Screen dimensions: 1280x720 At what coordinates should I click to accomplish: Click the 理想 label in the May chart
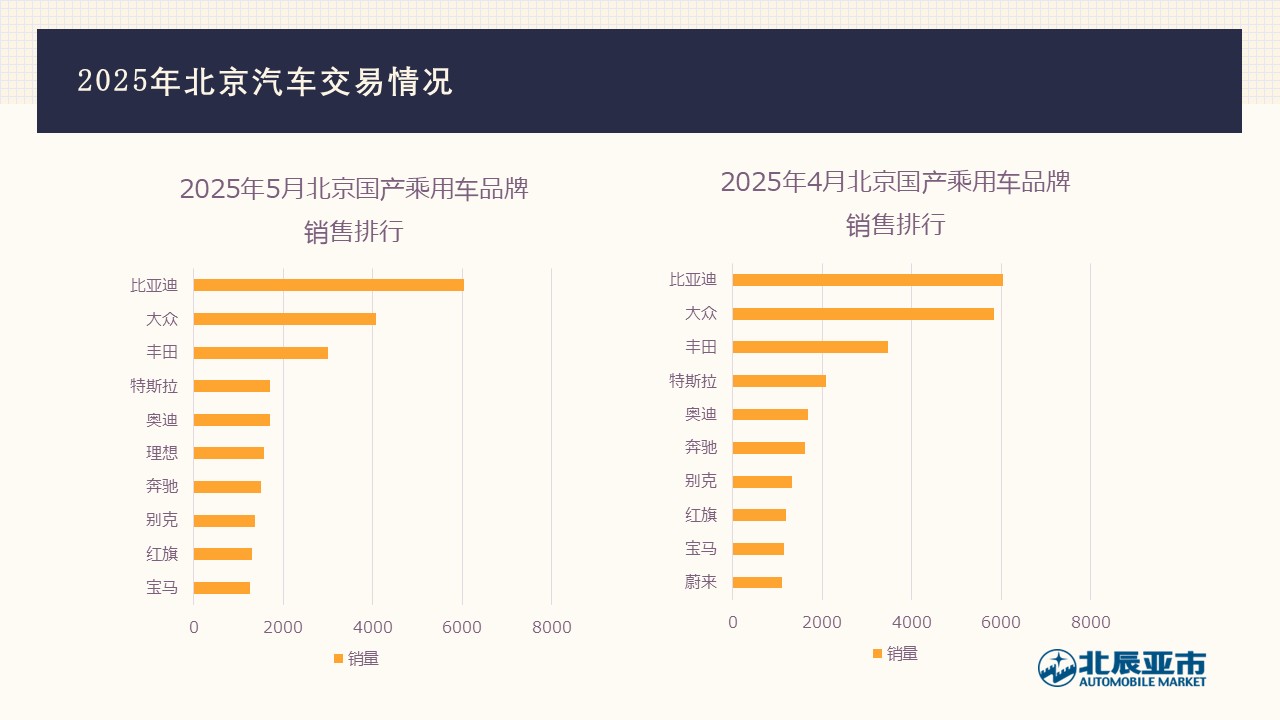162,453
